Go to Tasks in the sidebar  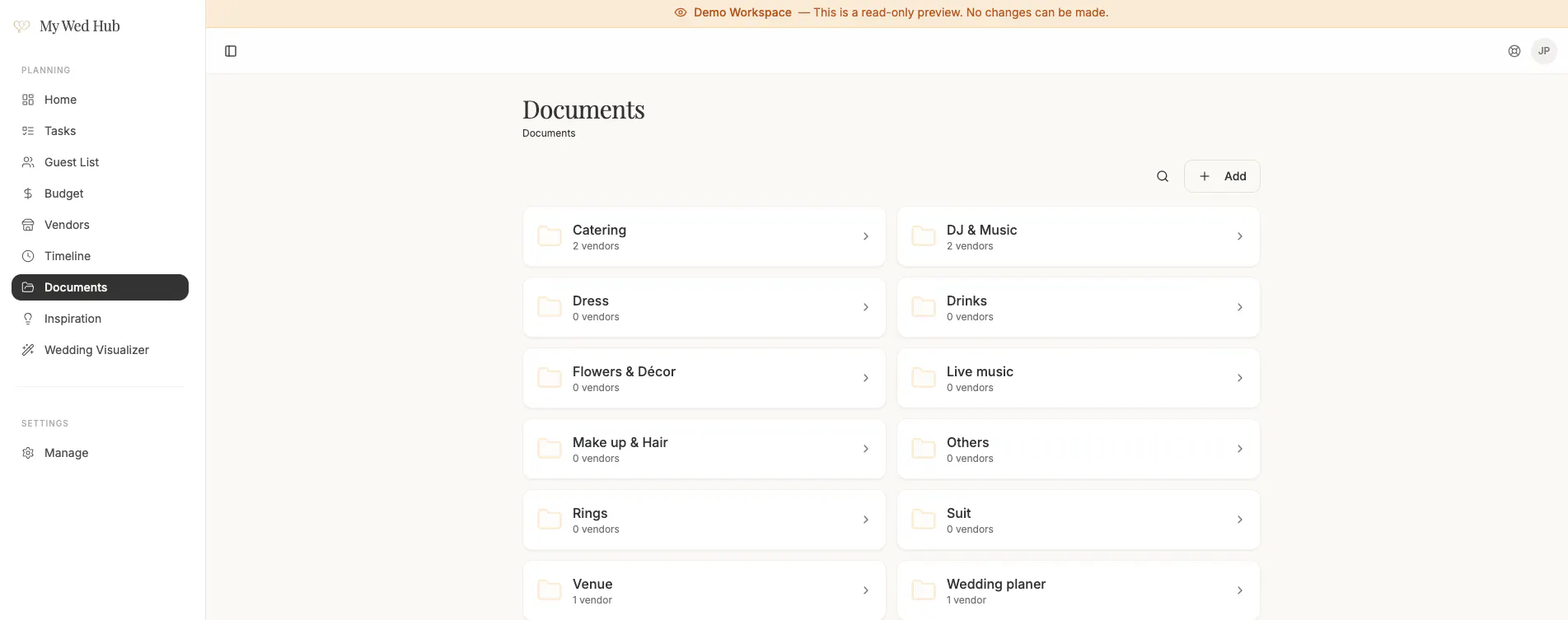tap(100, 131)
